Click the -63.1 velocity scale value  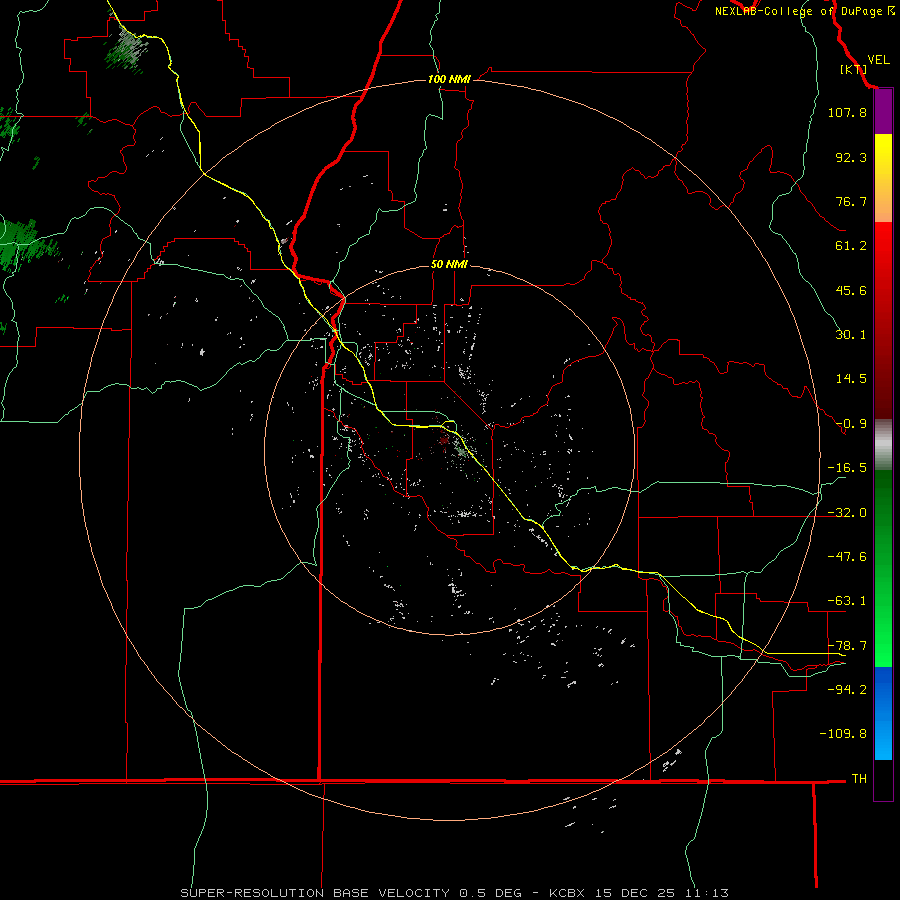pos(847,601)
